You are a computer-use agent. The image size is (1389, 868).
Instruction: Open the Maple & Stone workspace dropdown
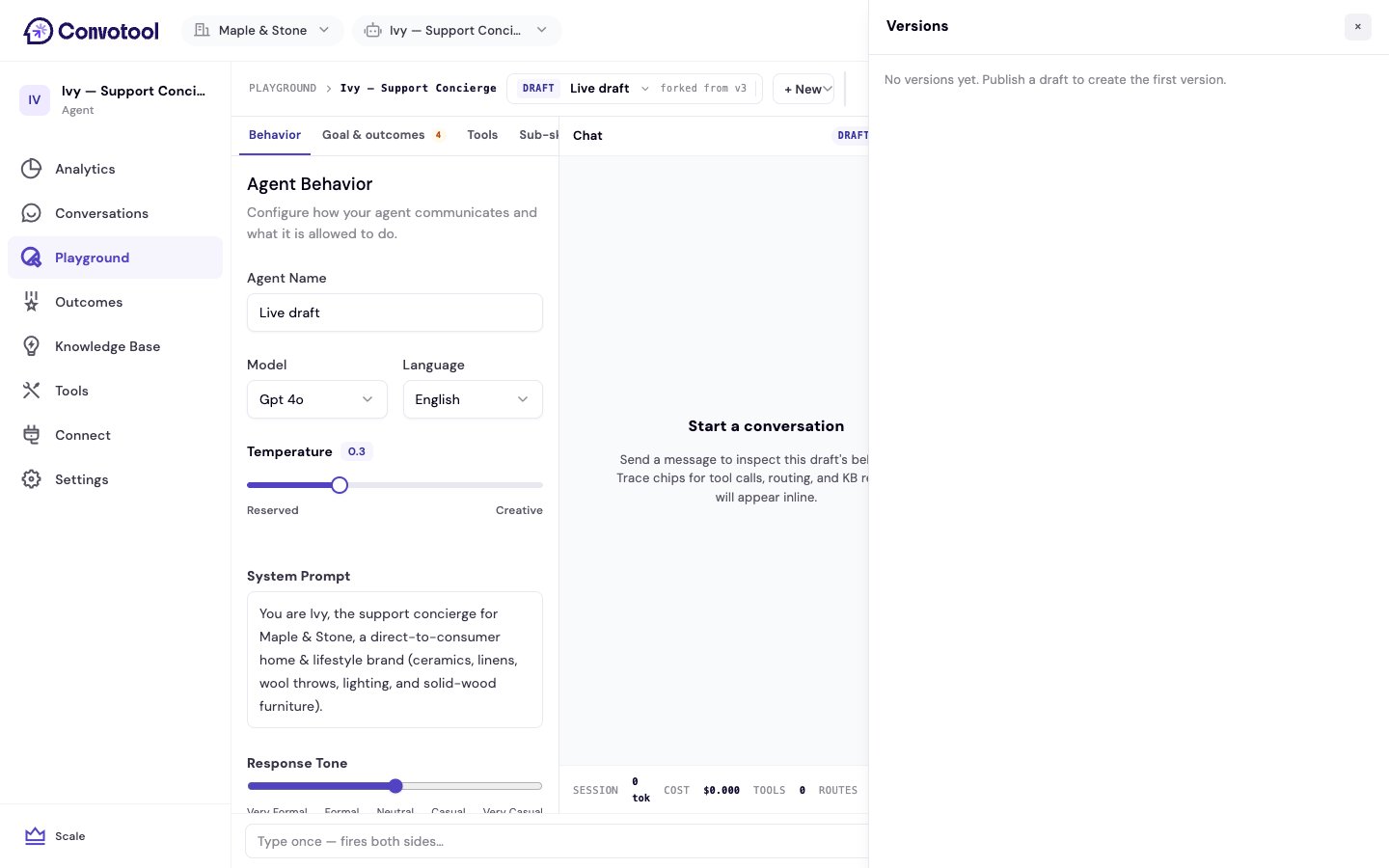click(x=261, y=31)
